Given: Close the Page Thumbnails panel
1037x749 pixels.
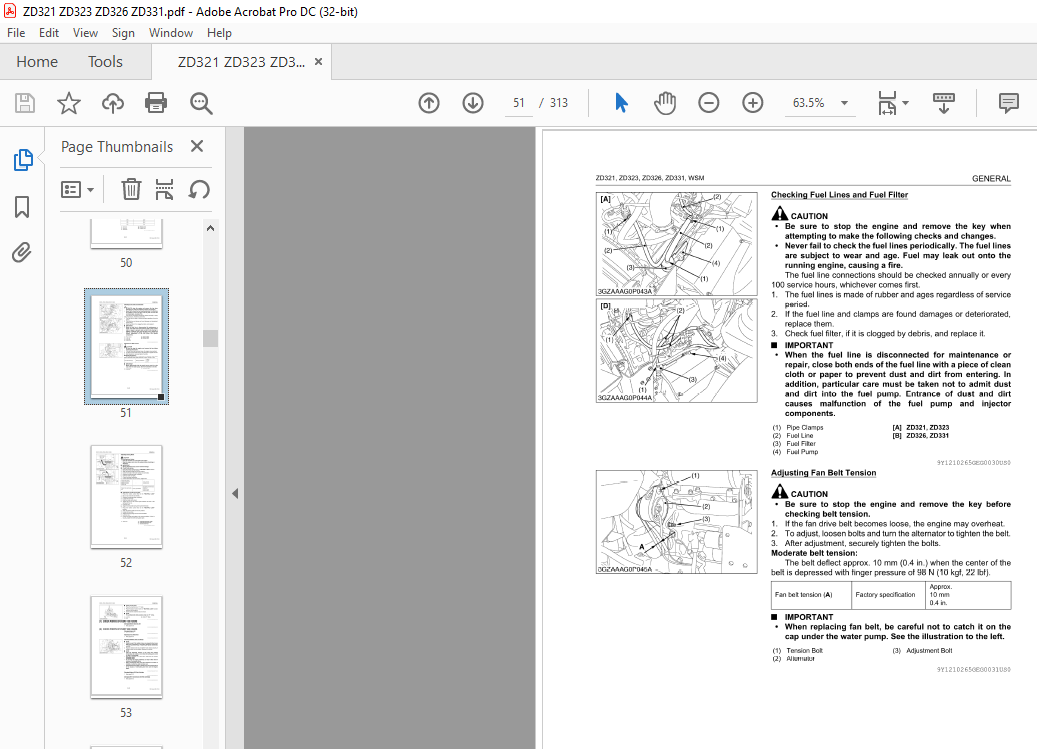Looking at the screenshot, I should (x=197, y=146).
